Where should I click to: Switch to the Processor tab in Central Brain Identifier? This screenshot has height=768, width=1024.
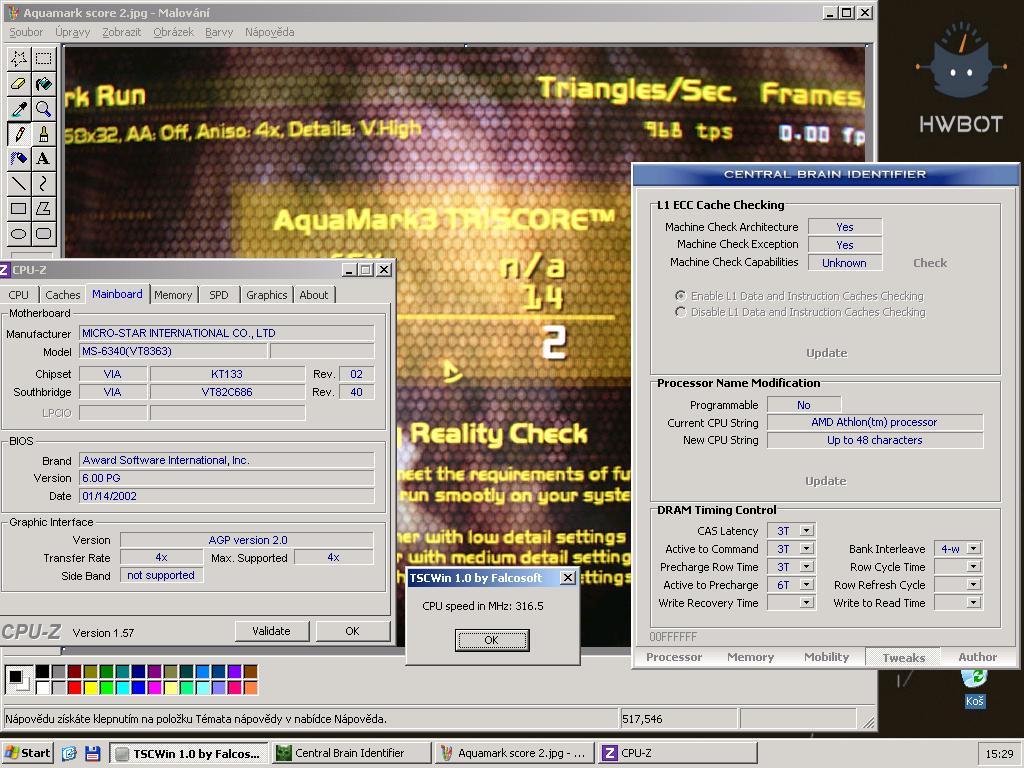(674, 657)
